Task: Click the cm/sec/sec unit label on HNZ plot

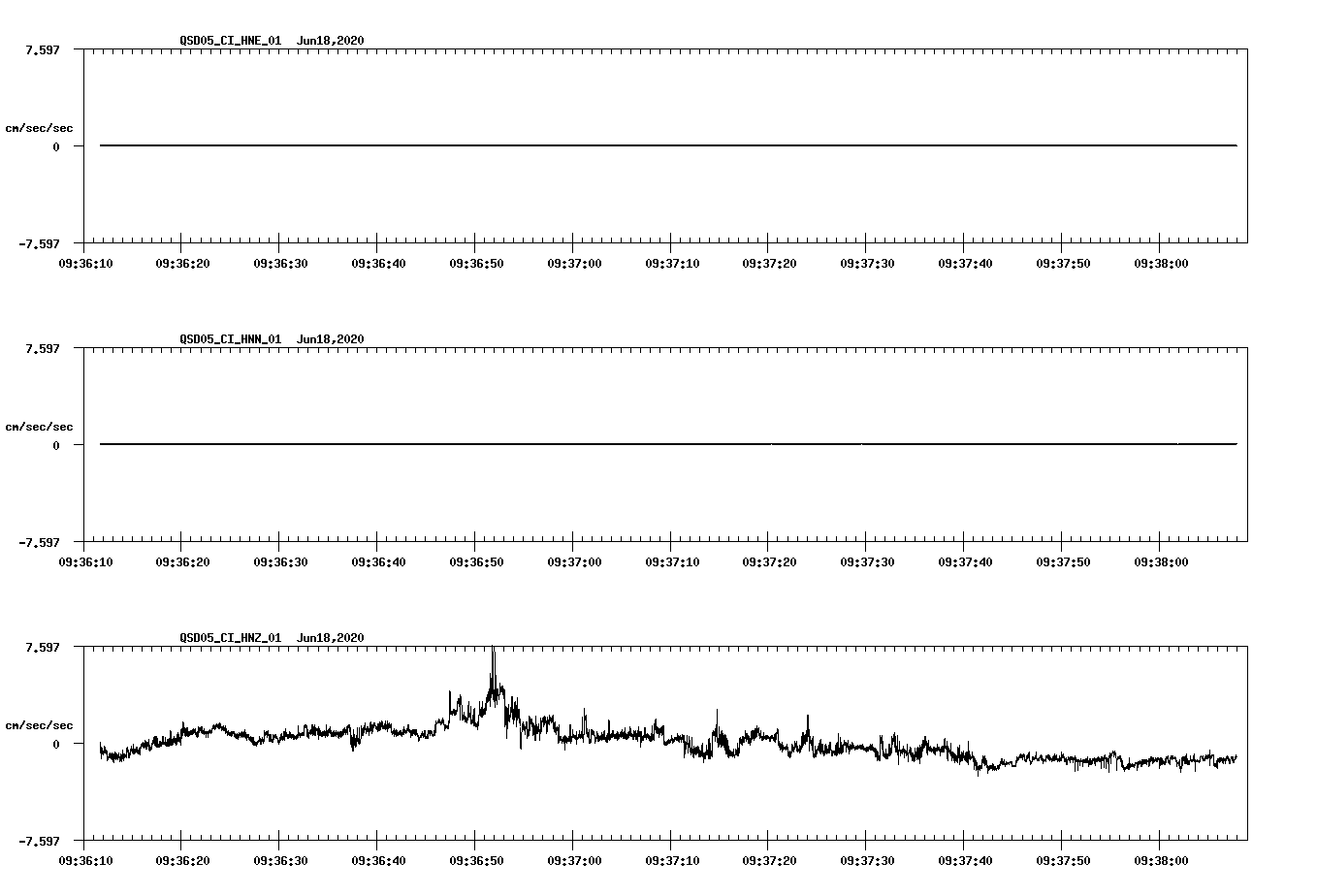Action: [39, 725]
